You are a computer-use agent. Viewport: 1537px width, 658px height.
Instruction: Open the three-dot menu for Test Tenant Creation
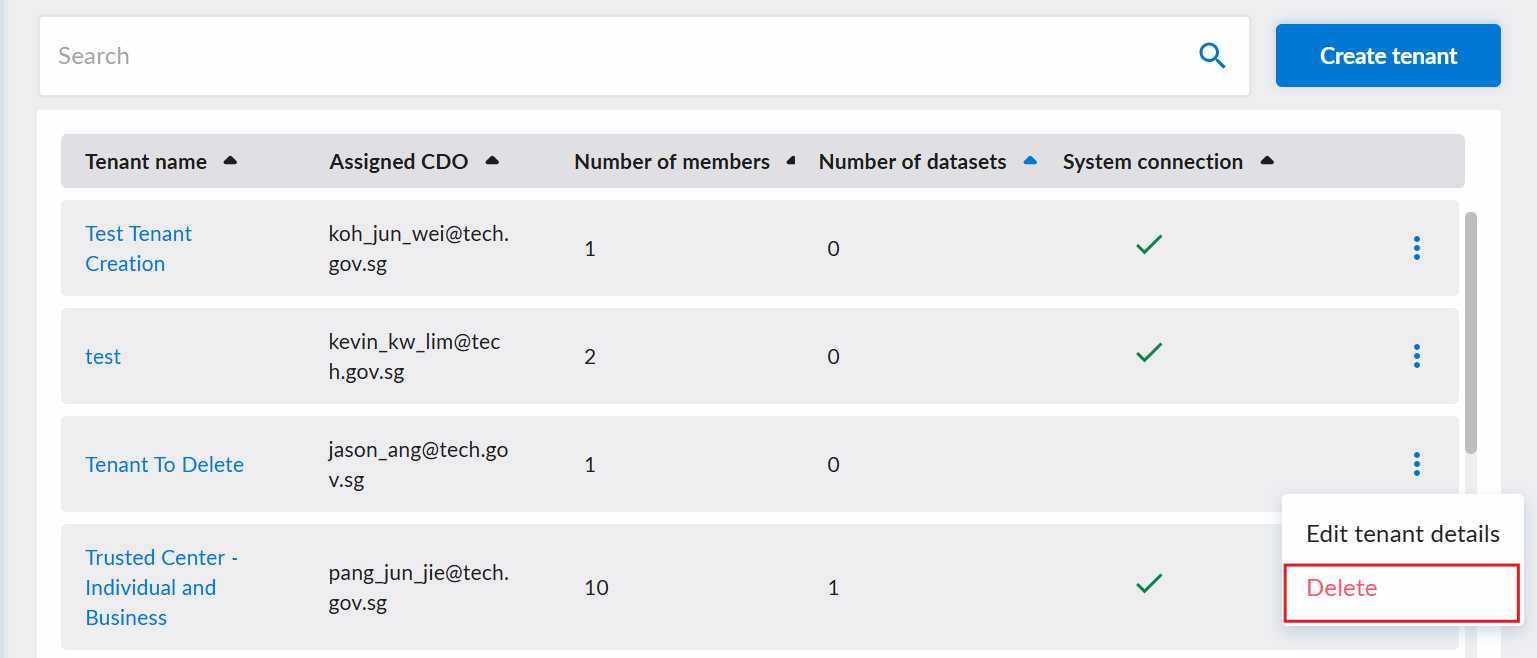[1416, 248]
